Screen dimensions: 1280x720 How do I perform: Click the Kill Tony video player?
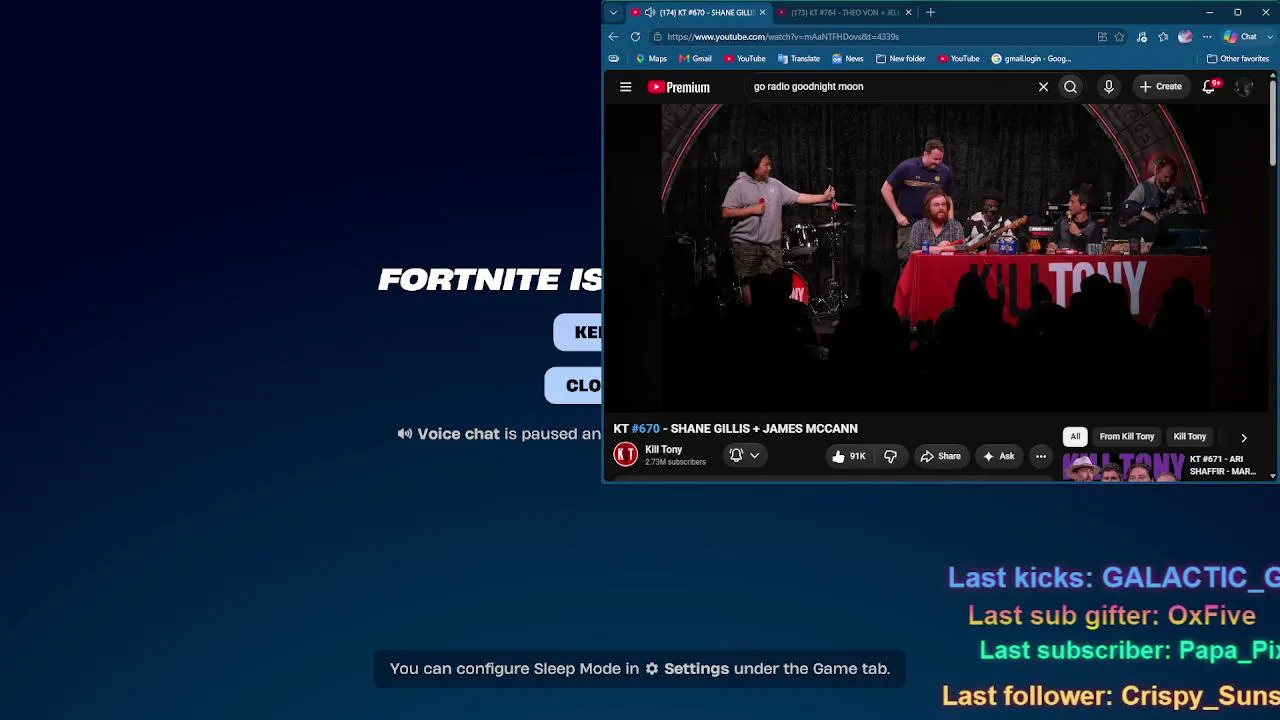pos(936,257)
